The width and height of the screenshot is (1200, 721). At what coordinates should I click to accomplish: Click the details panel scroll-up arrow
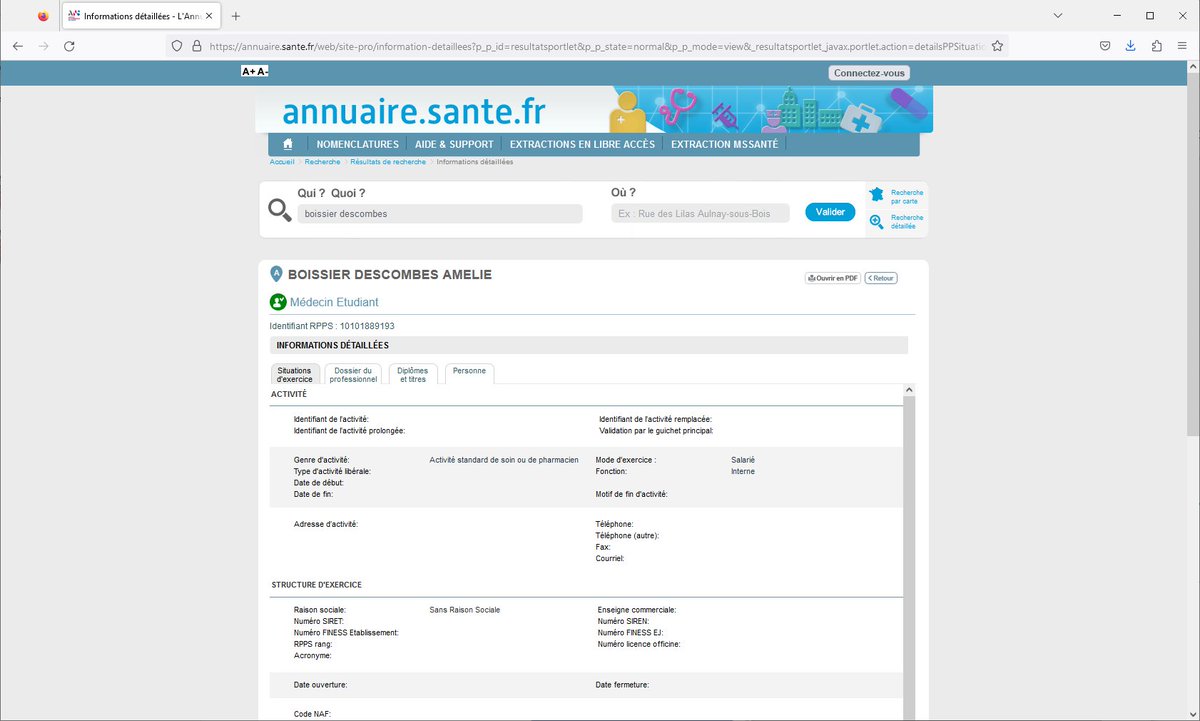click(x=909, y=390)
